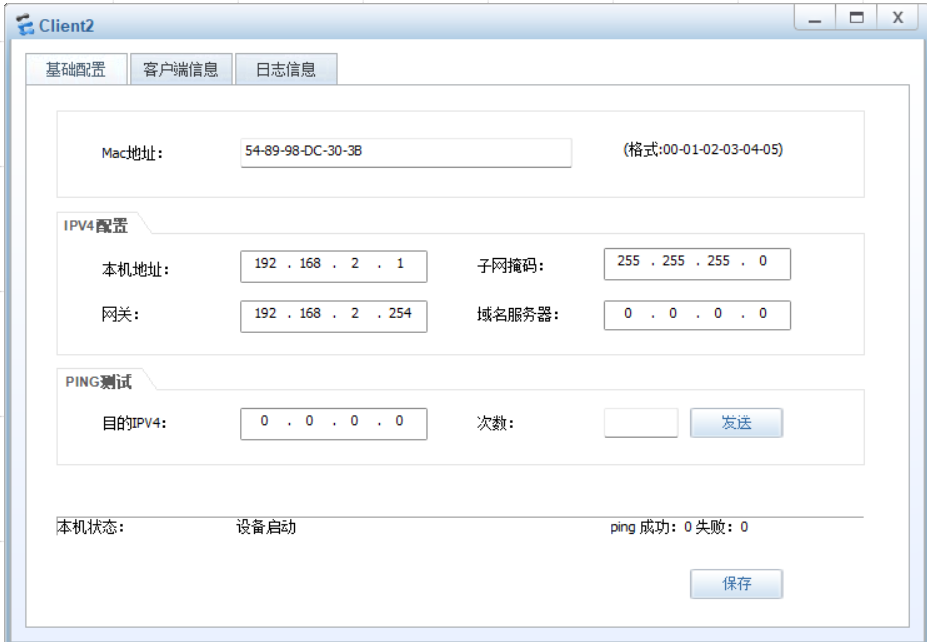Click the 子网掩码 label
Viewport: 927px width, 642px height.
click(x=510, y=266)
